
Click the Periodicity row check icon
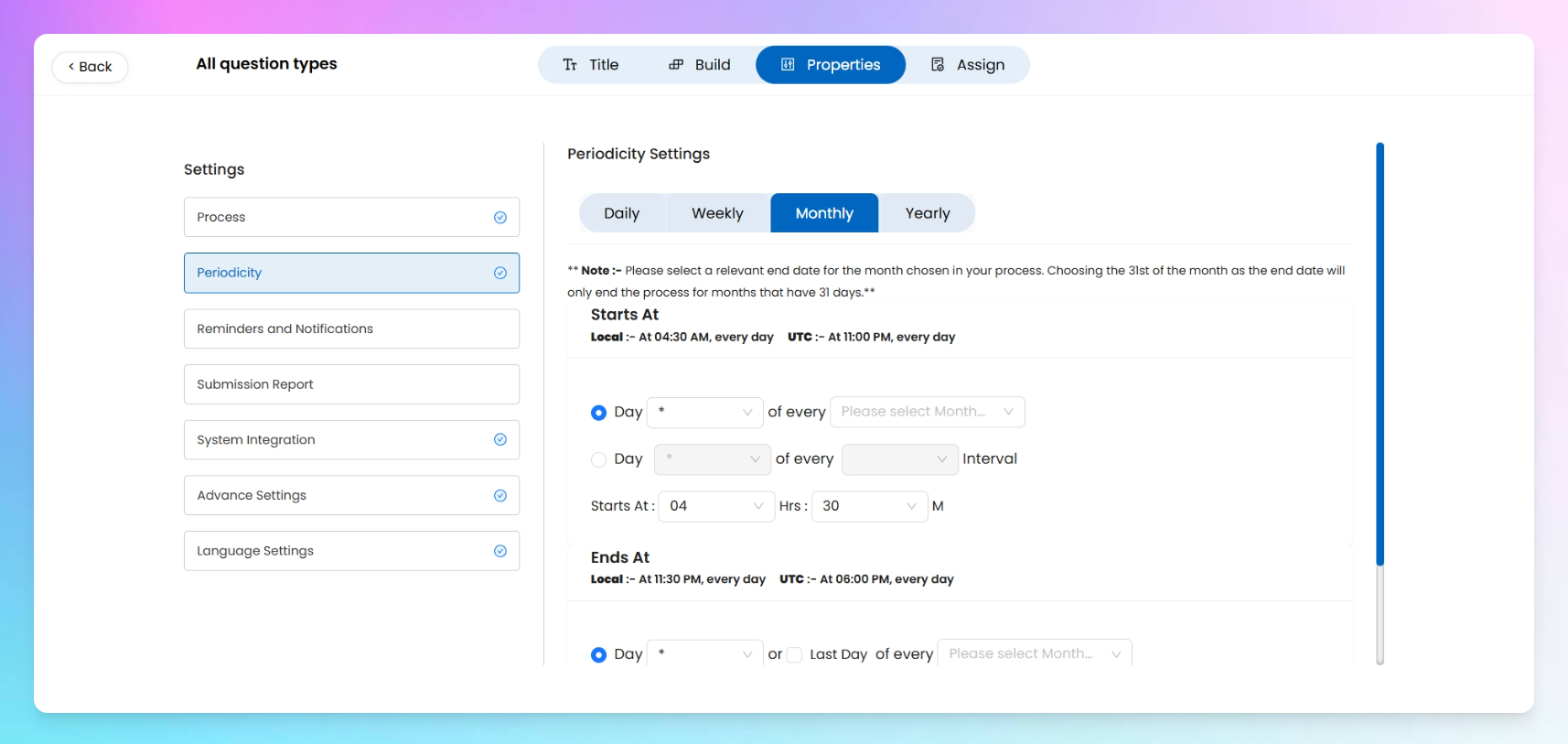pos(500,273)
